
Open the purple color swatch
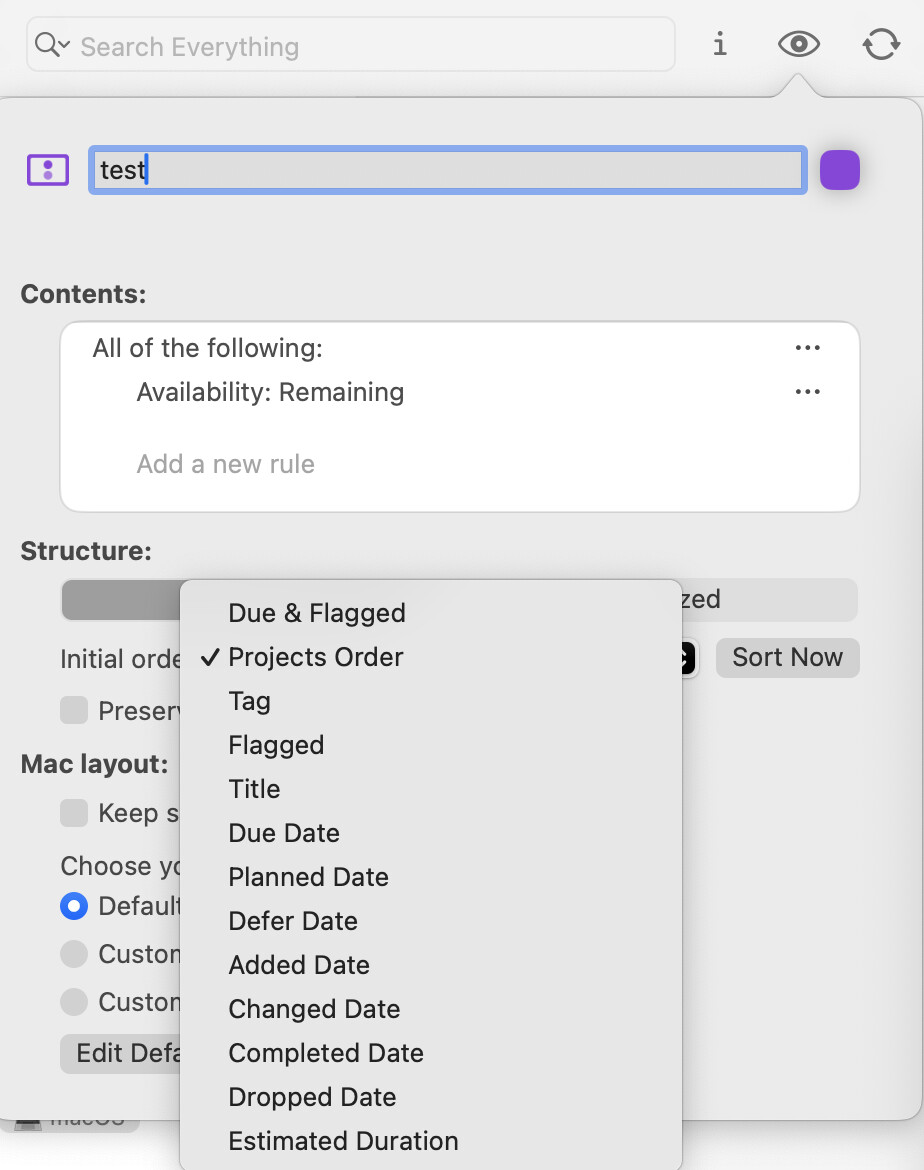pyautogui.click(x=839, y=170)
